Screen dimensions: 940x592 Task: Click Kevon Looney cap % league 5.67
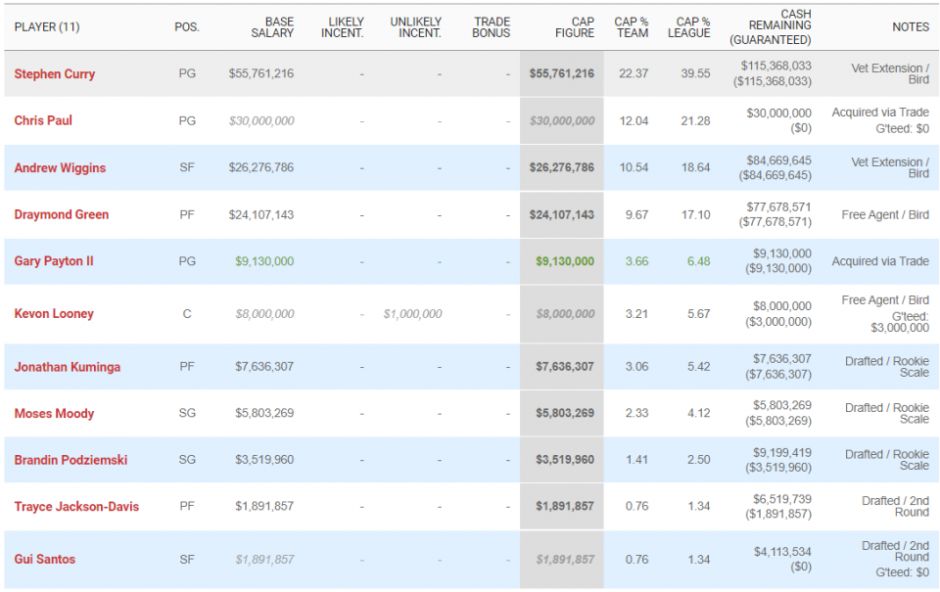coord(698,314)
